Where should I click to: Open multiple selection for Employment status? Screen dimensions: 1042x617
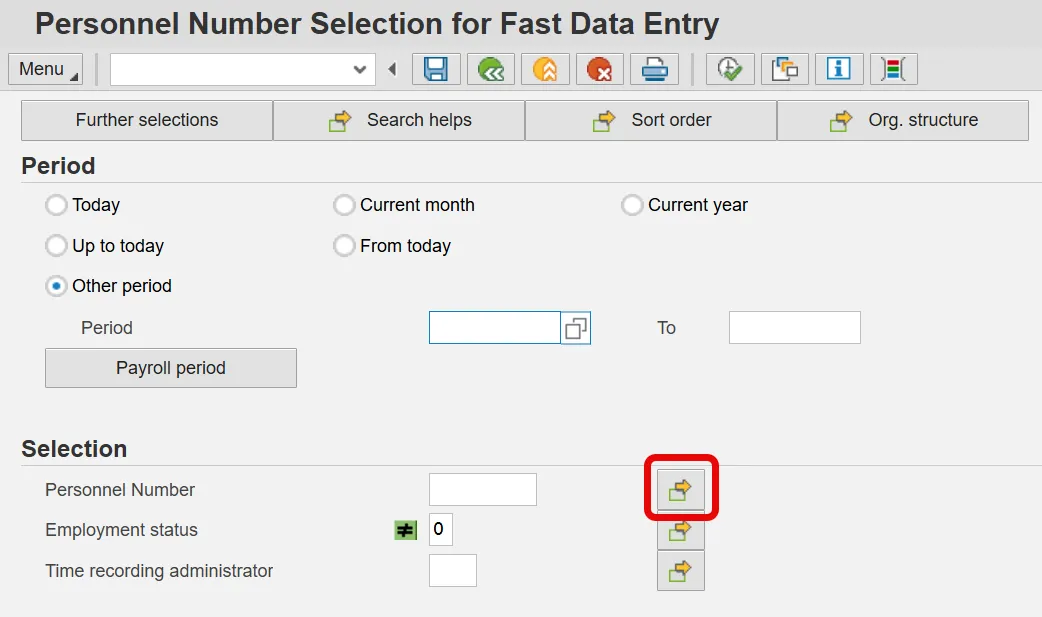coord(681,530)
